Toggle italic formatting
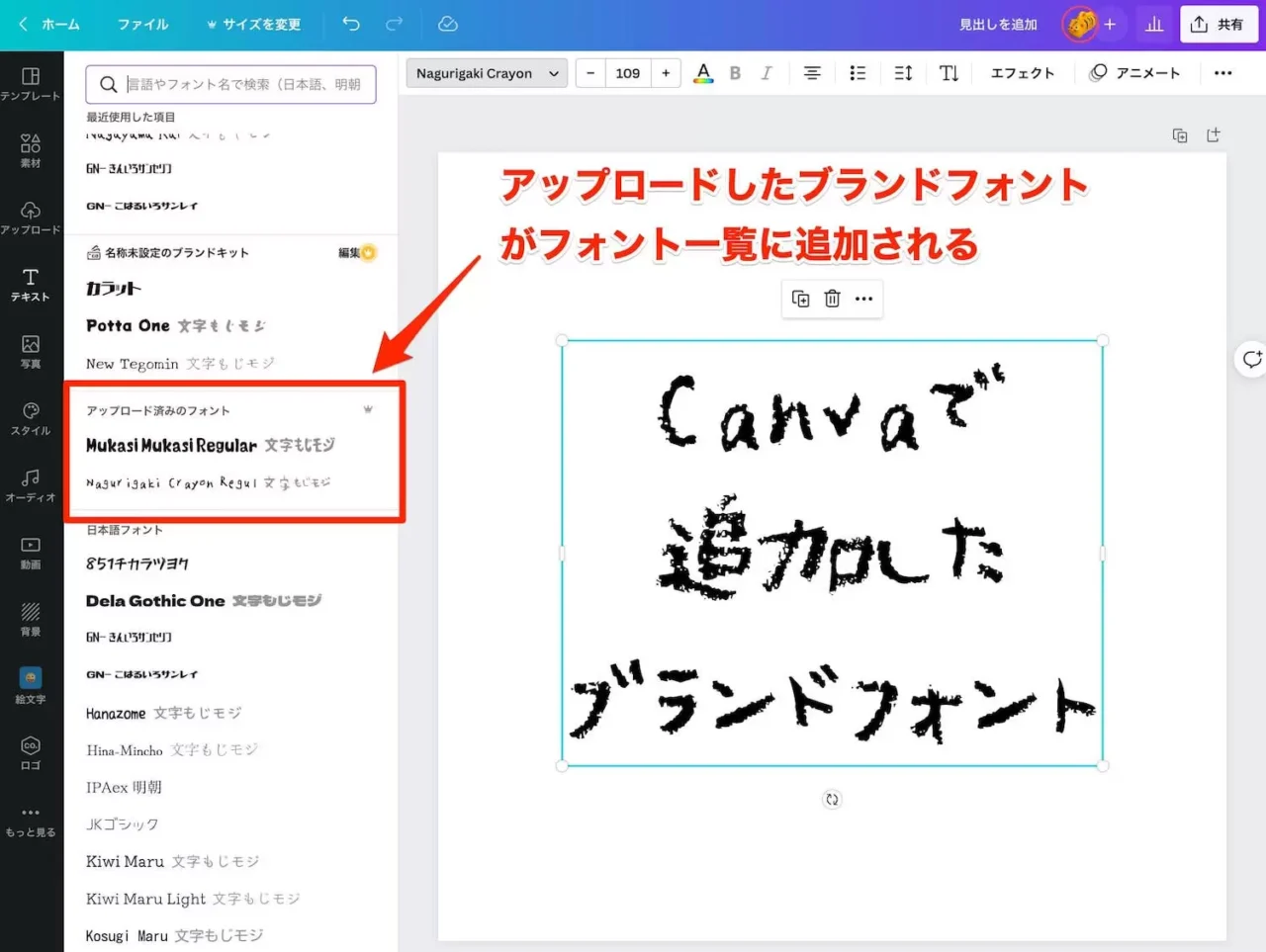 pyautogui.click(x=767, y=73)
